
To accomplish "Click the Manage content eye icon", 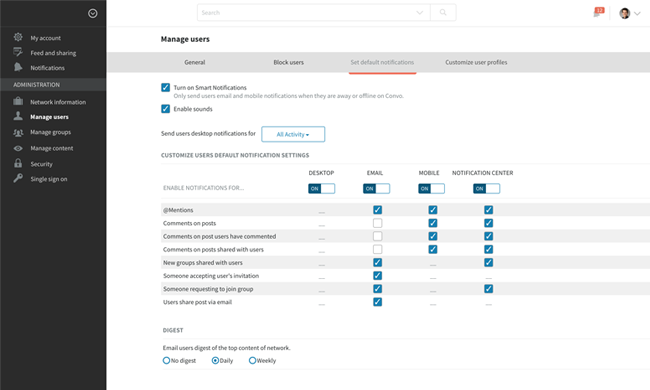I will click(x=18, y=148).
